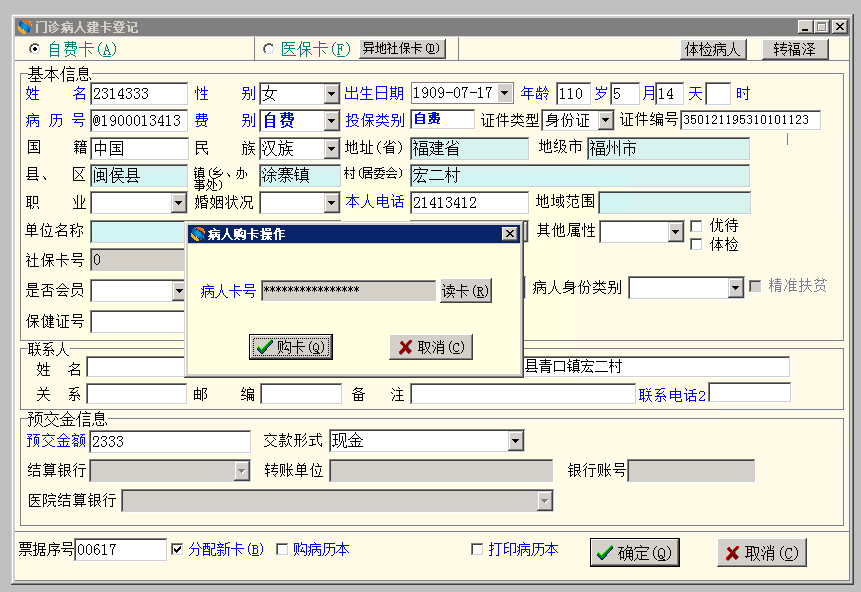Select the 医保卡(F) radio button
Screen dimensions: 861x592
[x=269, y=49]
